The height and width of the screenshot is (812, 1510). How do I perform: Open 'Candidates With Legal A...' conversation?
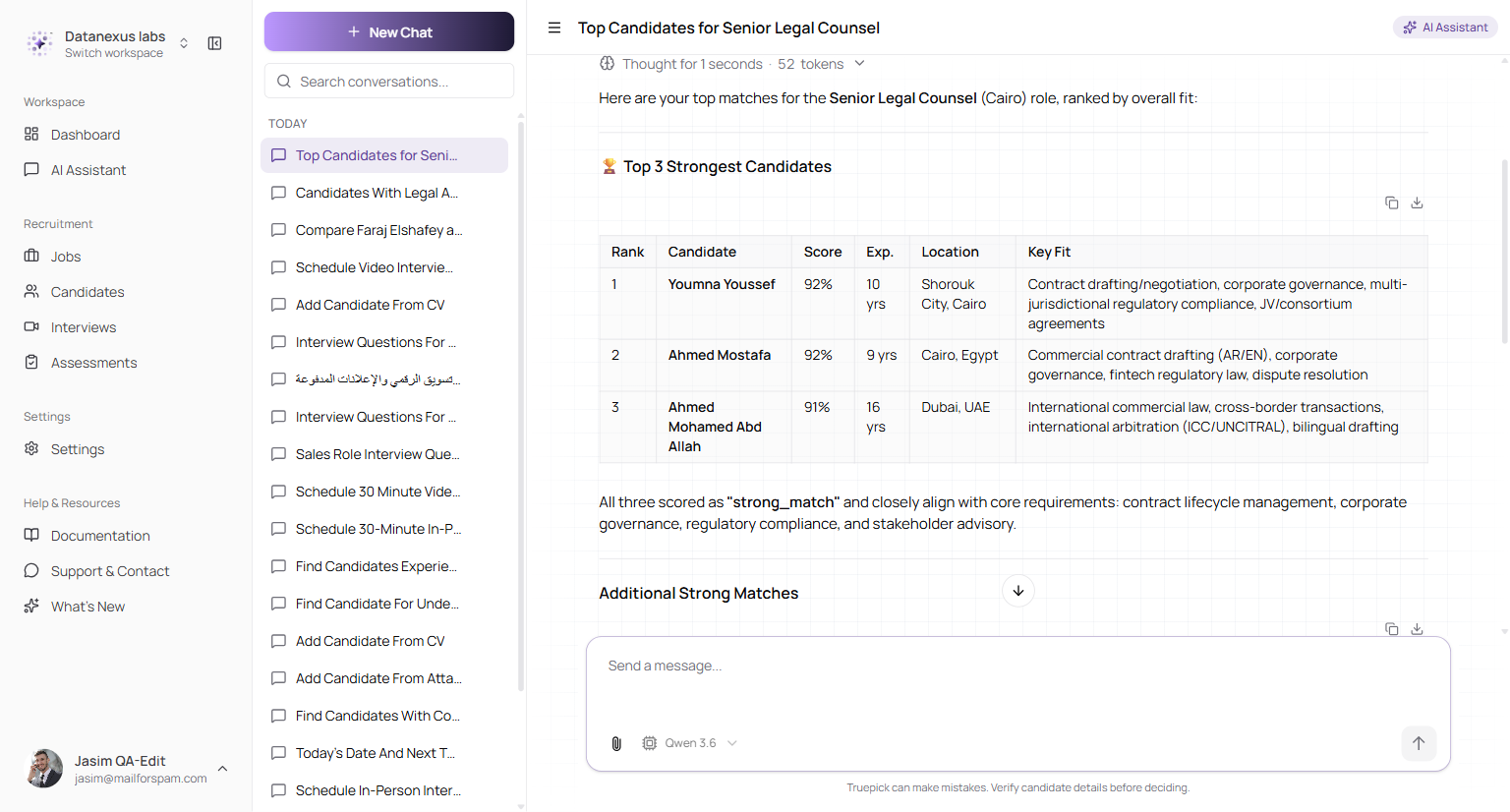(384, 193)
